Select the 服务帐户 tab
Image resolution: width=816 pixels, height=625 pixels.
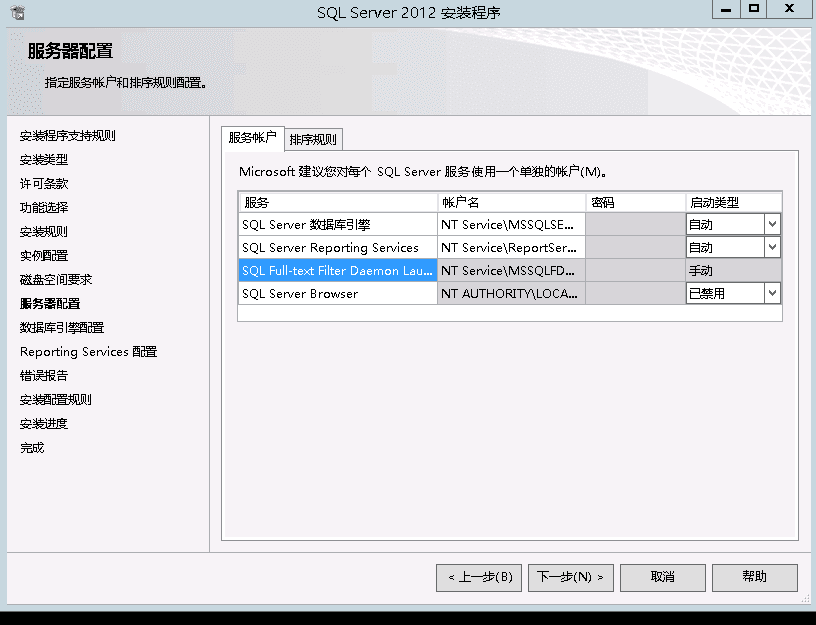pos(252,138)
